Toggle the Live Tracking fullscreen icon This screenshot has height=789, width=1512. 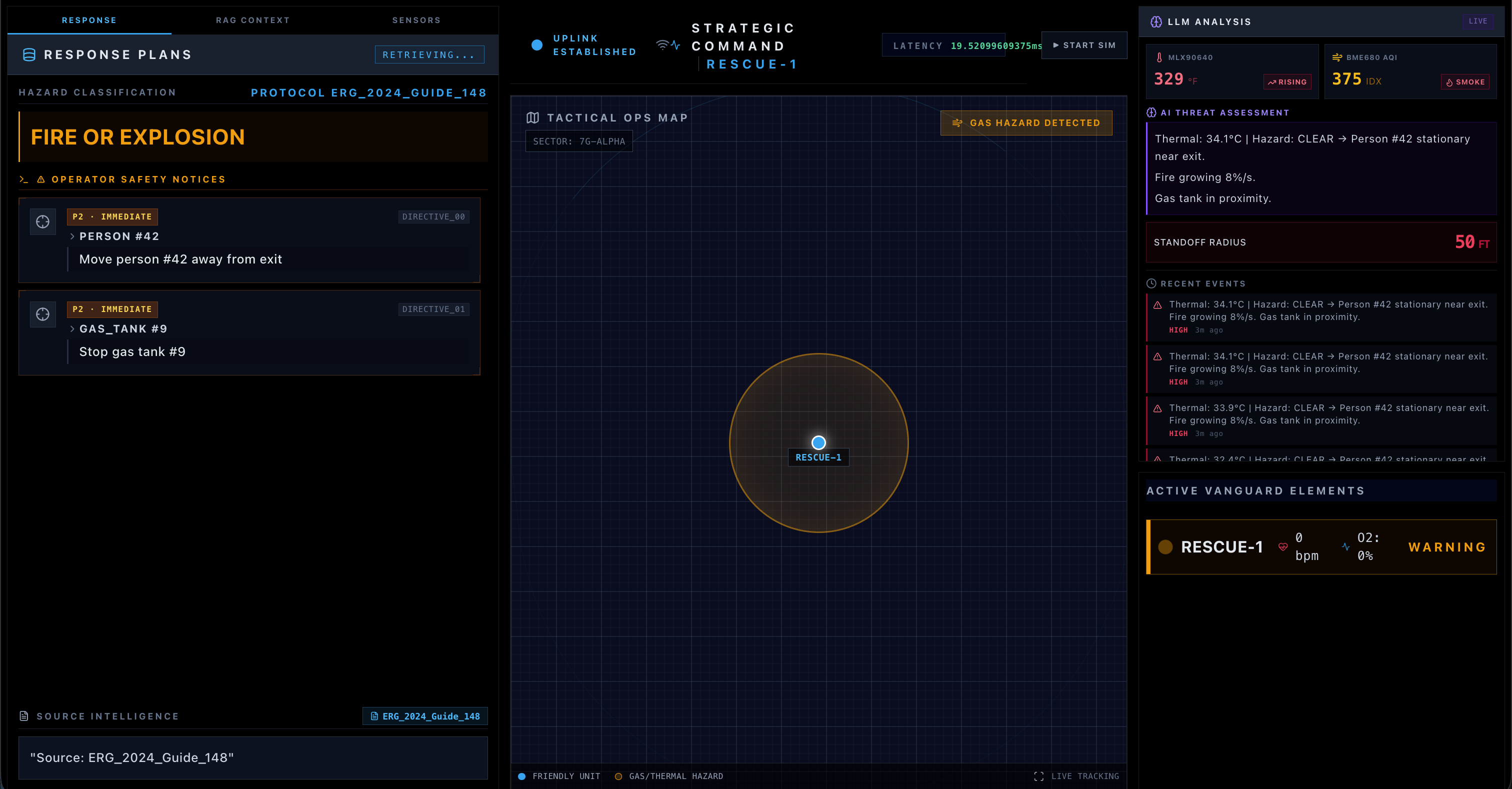click(1038, 776)
